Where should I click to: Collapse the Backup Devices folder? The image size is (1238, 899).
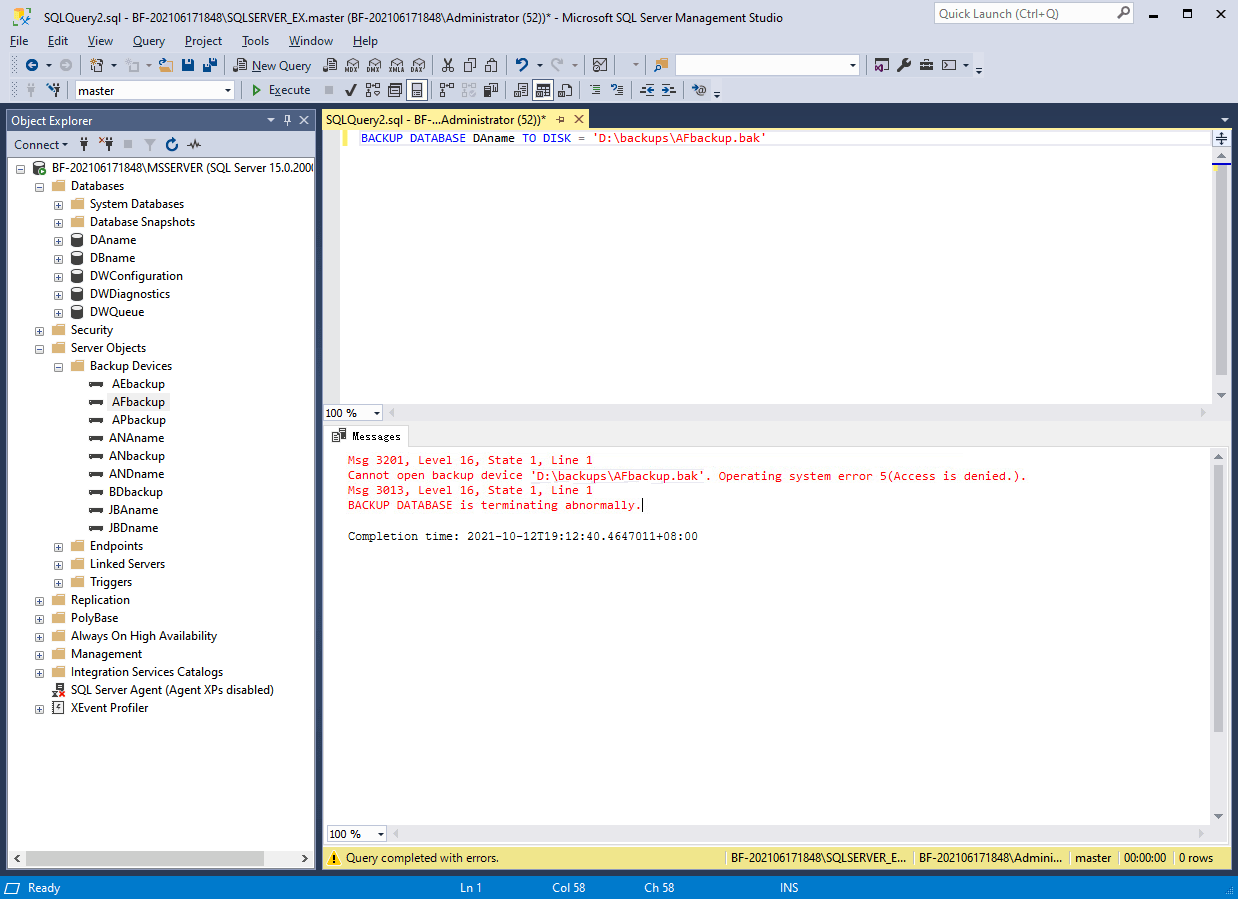pos(58,366)
